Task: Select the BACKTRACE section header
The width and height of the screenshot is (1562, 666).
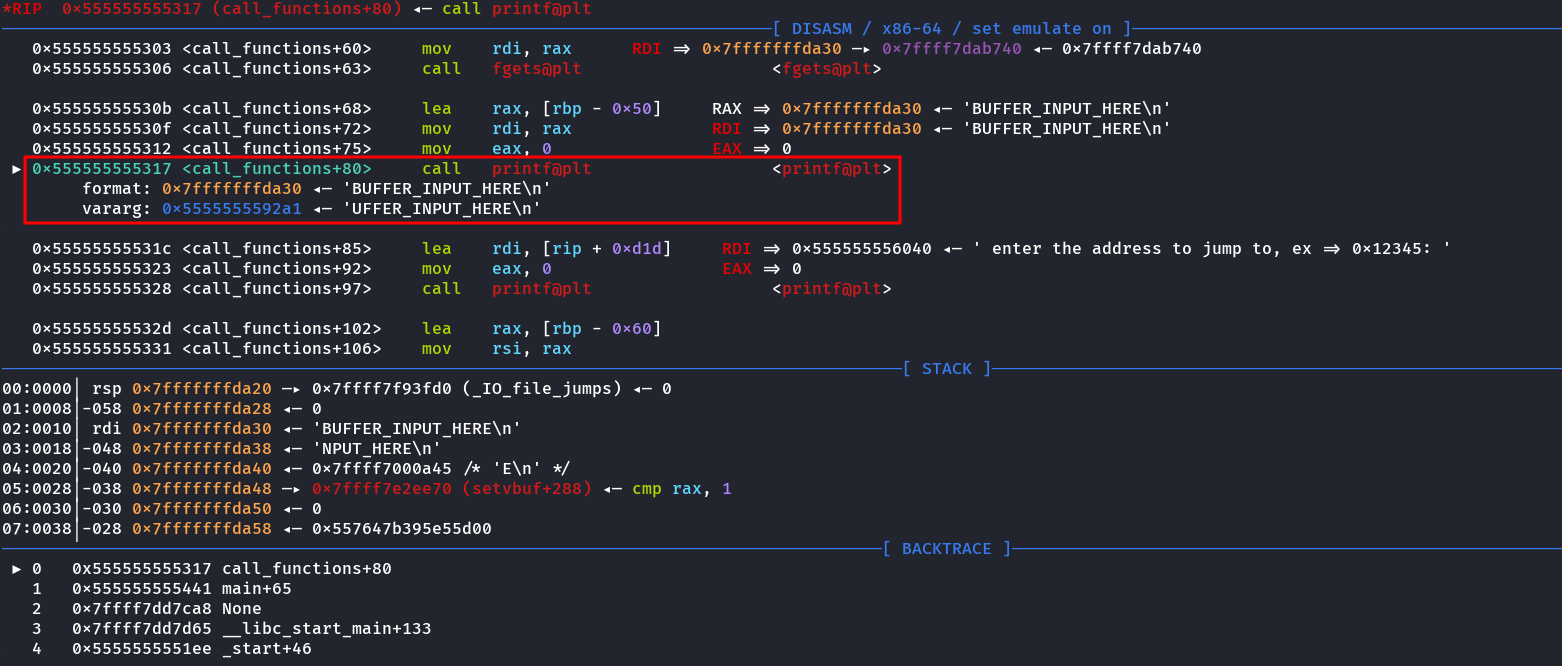Action: [x=946, y=549]
